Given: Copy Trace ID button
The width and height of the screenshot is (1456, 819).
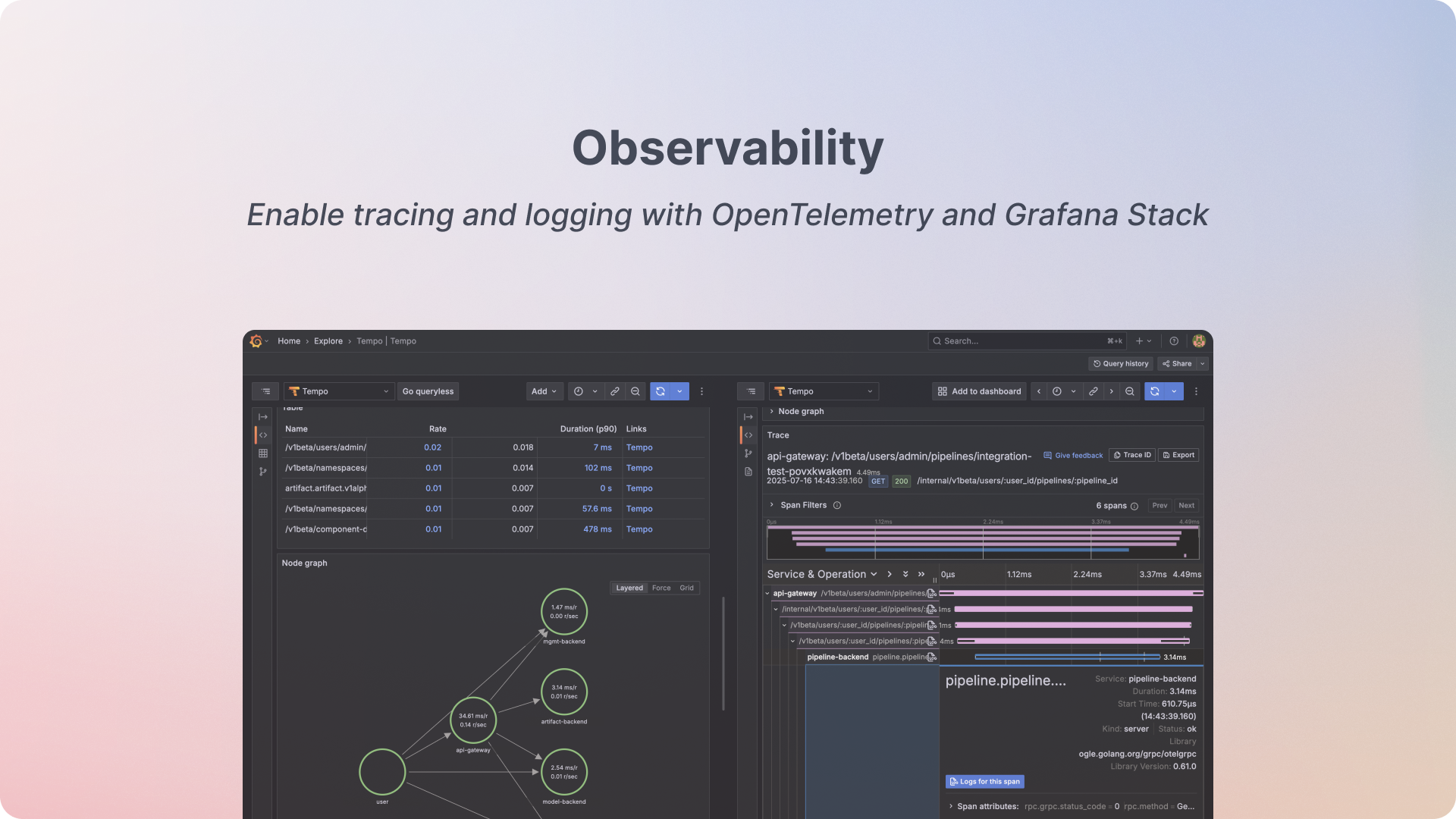Looking at the screenshot, I should (1132, 455).
